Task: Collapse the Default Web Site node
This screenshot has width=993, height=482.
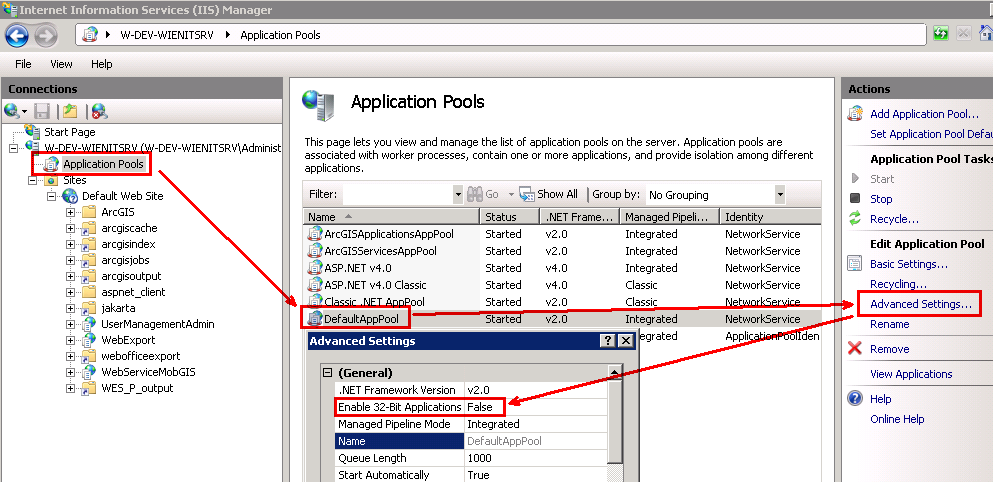Action: 51,196
